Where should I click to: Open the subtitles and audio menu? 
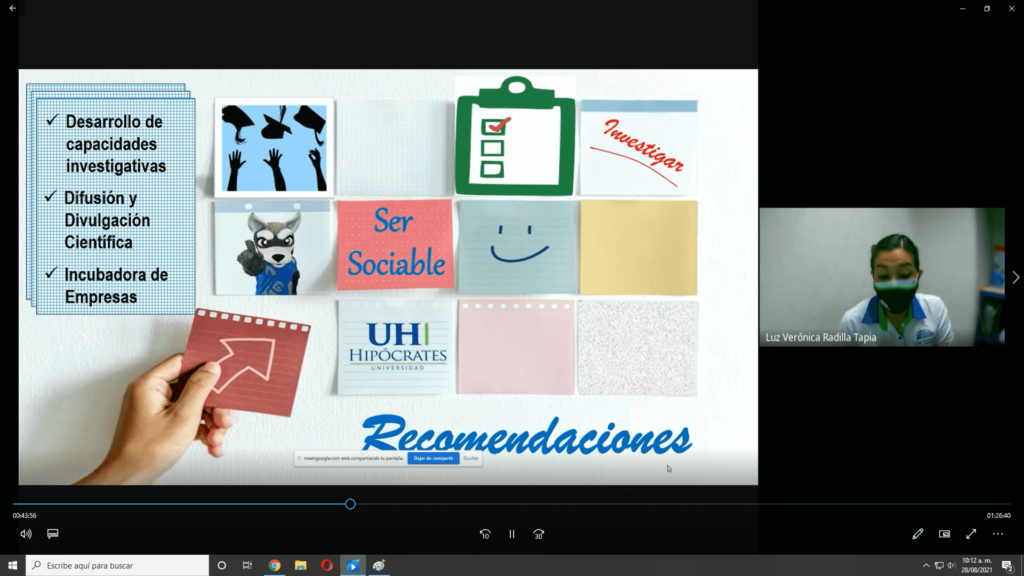point(53,534)
